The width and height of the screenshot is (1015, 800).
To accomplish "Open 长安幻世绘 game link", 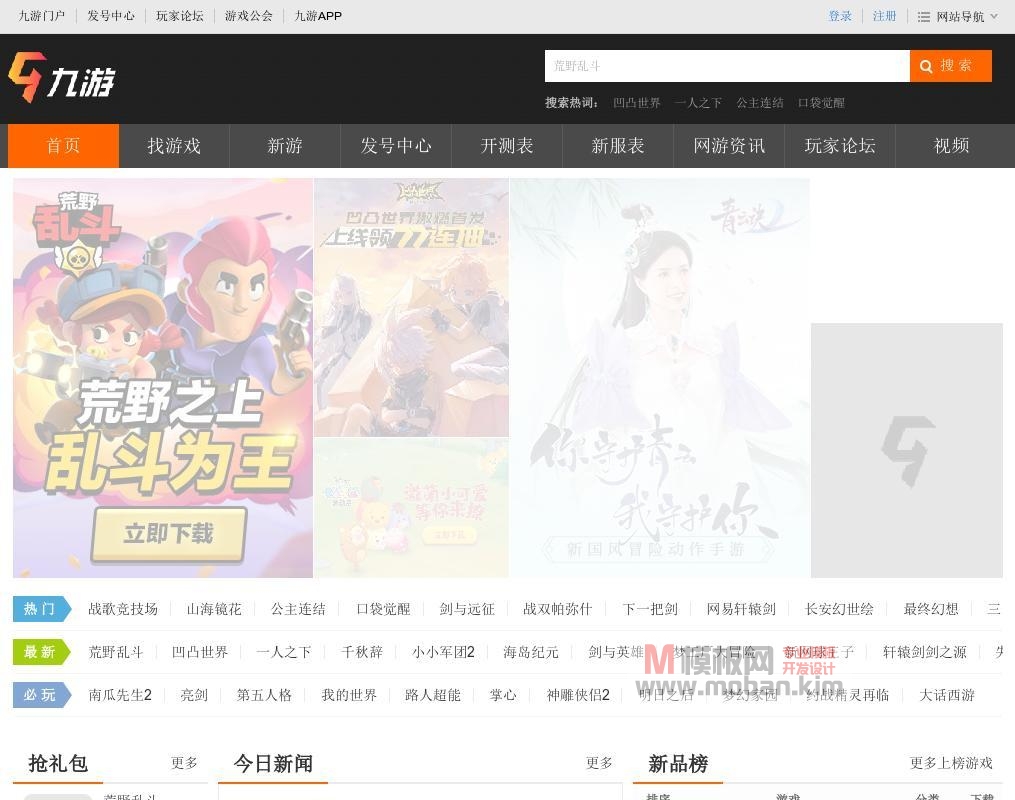I will point(839,609).
